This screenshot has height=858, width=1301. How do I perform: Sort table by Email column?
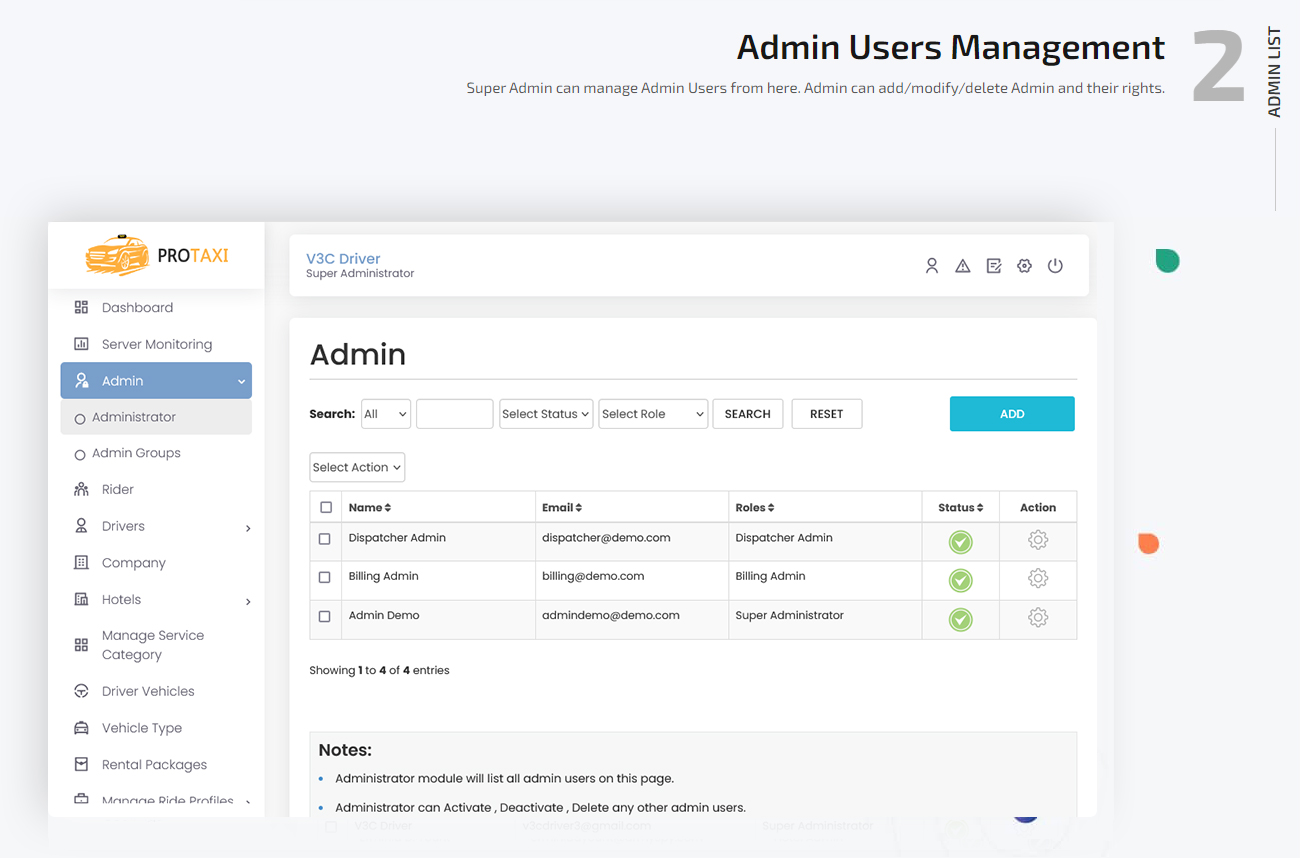562,507
